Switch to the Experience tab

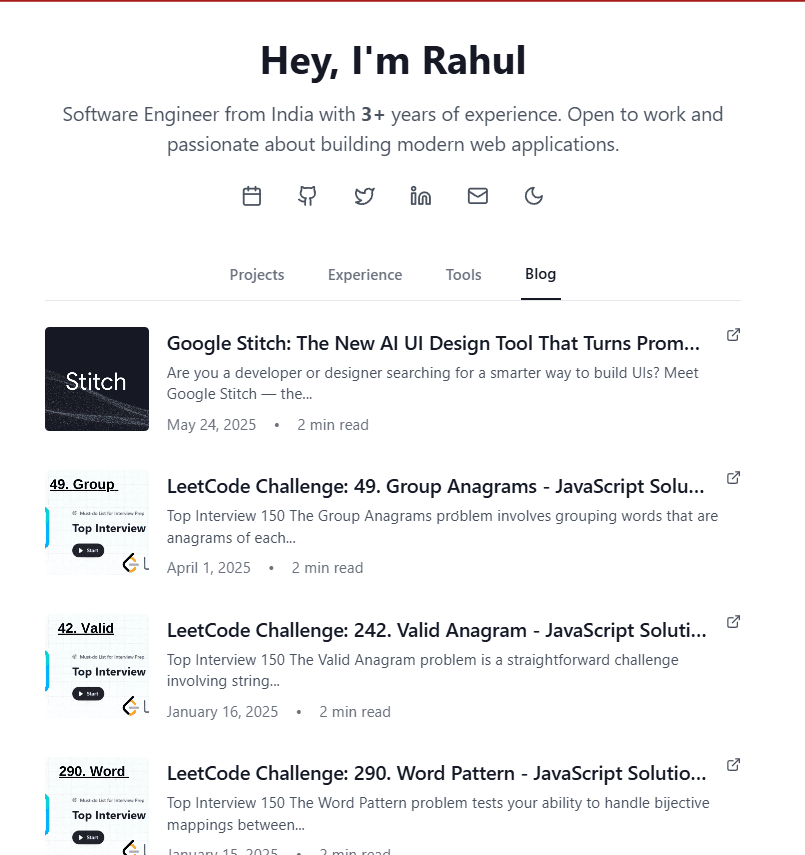pyautogui.click(x=365, y=275)
